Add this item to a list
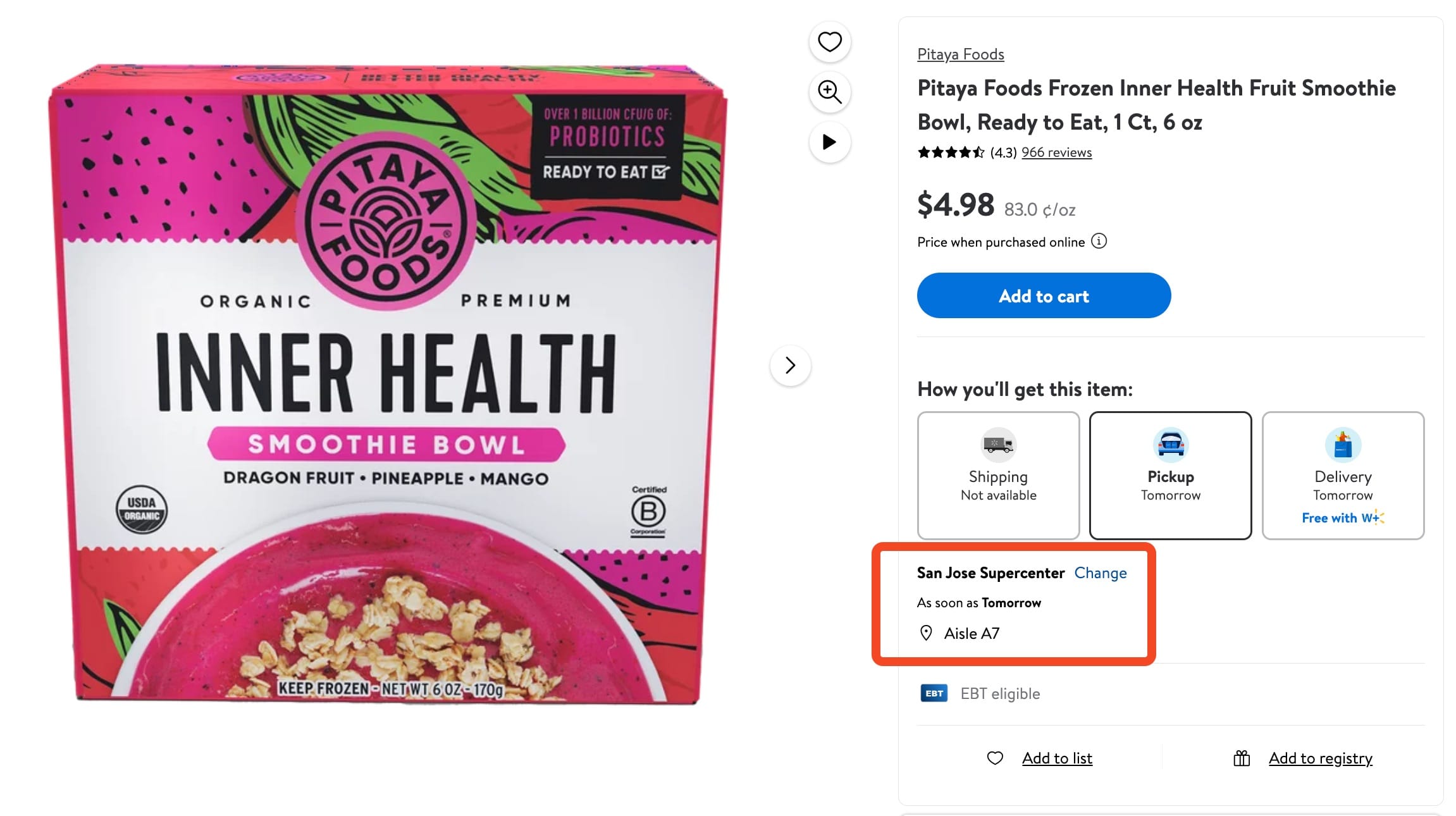1456x816 pixels. pos(1057,757)
